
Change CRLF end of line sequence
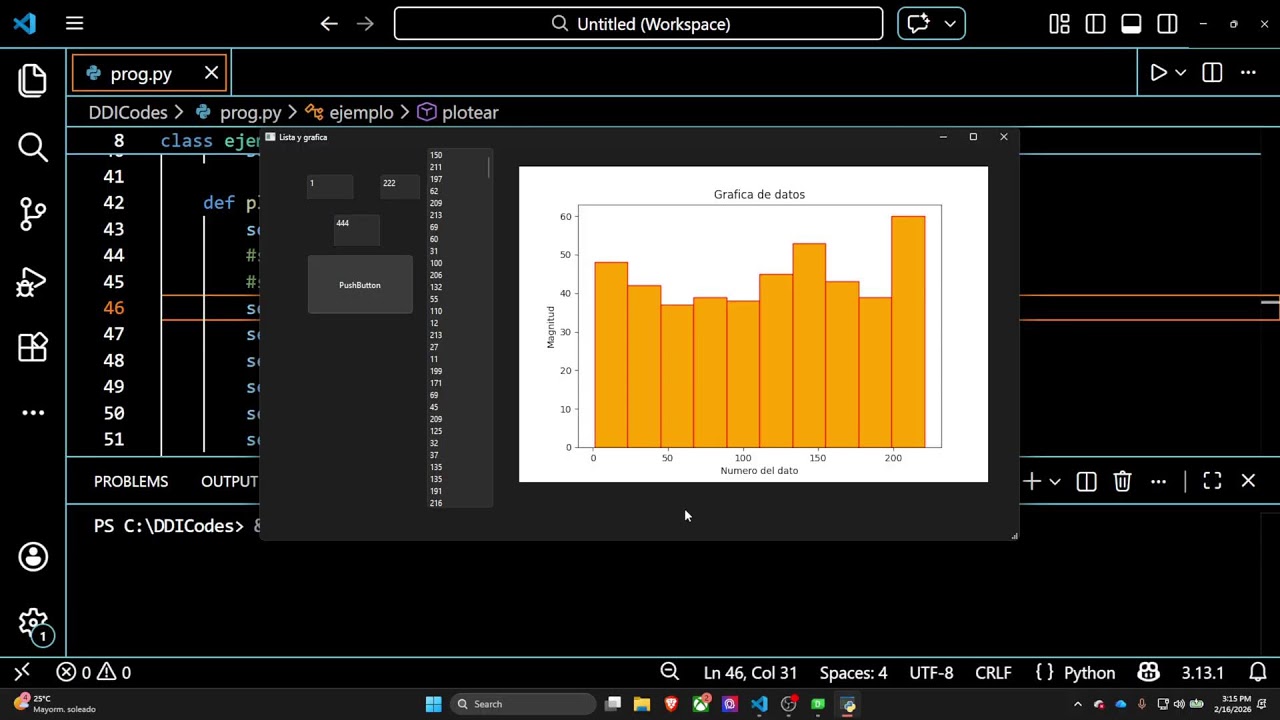pos(993,672)
